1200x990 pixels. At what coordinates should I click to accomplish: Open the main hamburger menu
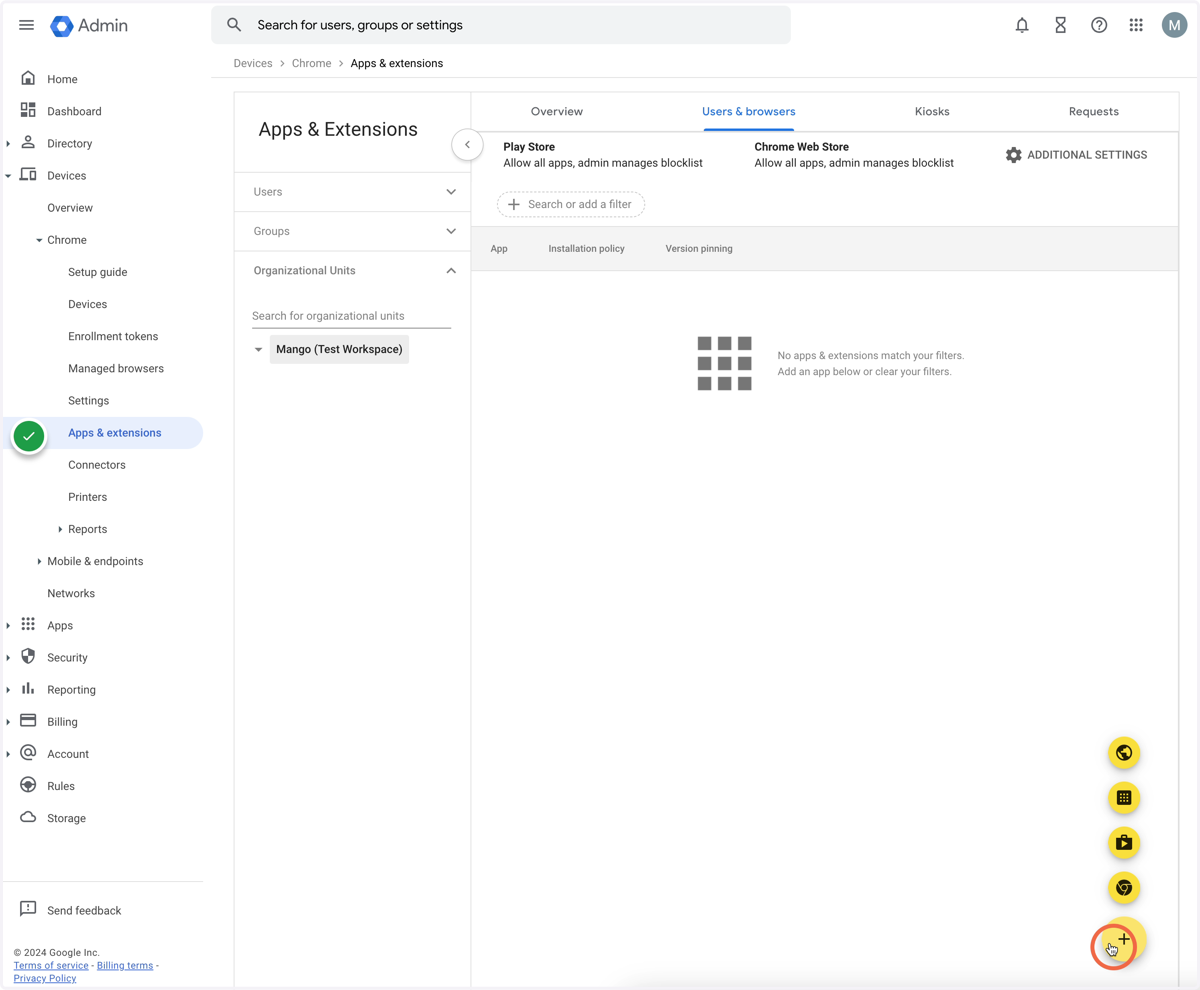click(x=27, y=25)
